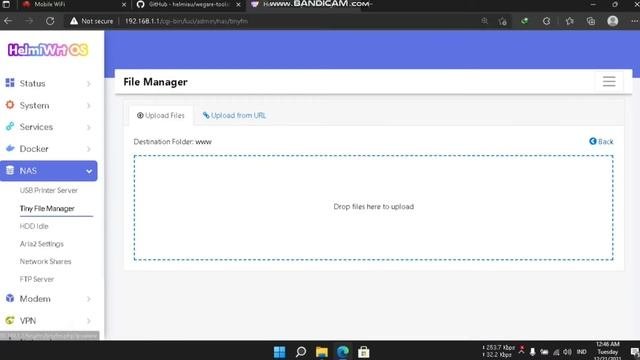Open Windows Start menu

[280, 352]
